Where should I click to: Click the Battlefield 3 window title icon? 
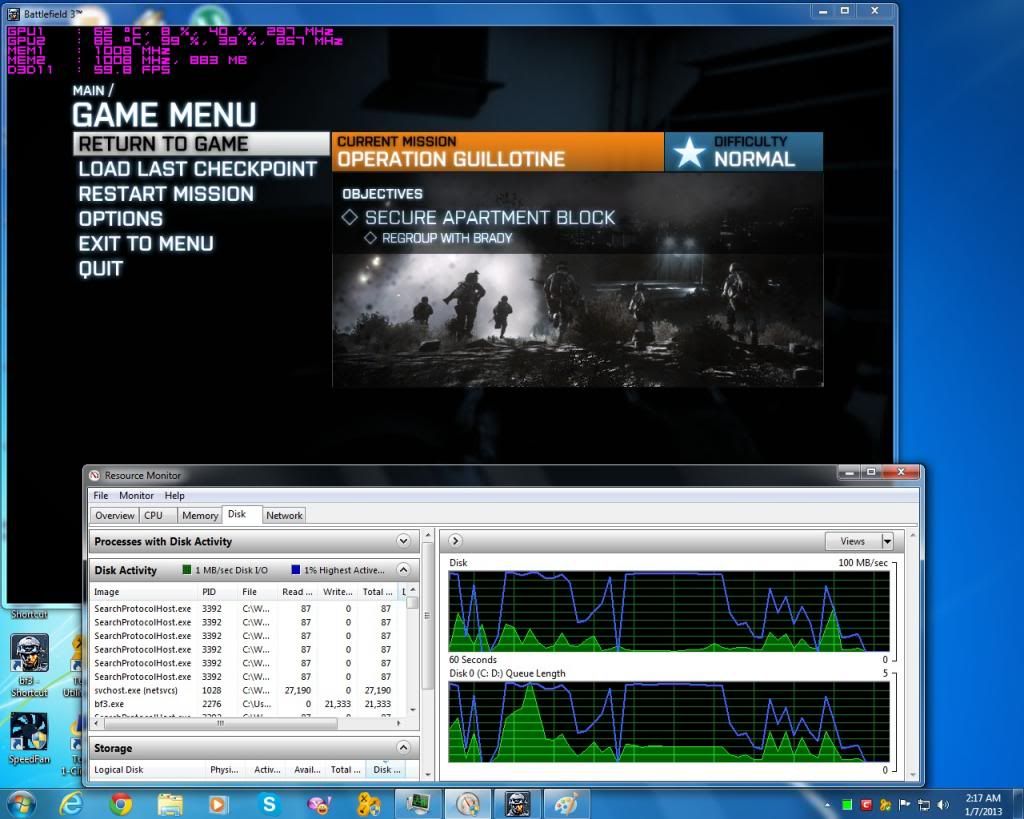pyautogui.click(x=13, y=14)
